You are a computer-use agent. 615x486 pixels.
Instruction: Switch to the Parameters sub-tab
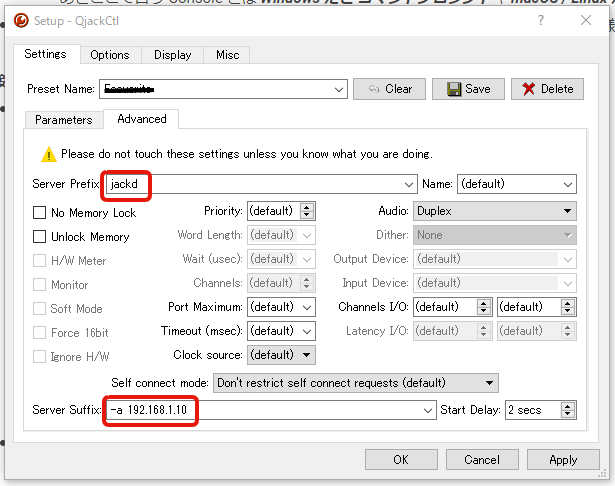tap(64, 120)
